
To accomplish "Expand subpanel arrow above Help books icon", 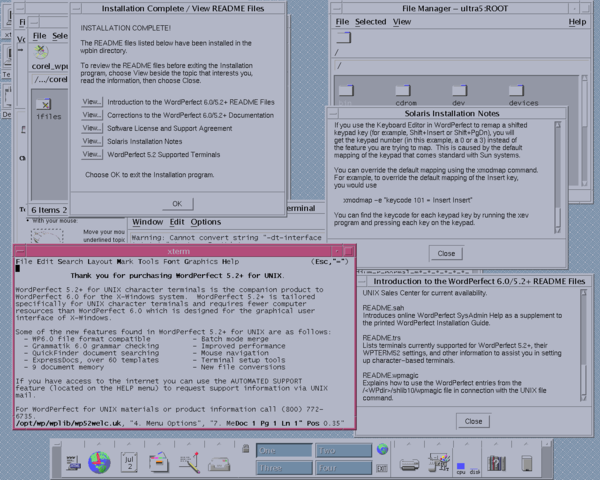I will 496,444.
